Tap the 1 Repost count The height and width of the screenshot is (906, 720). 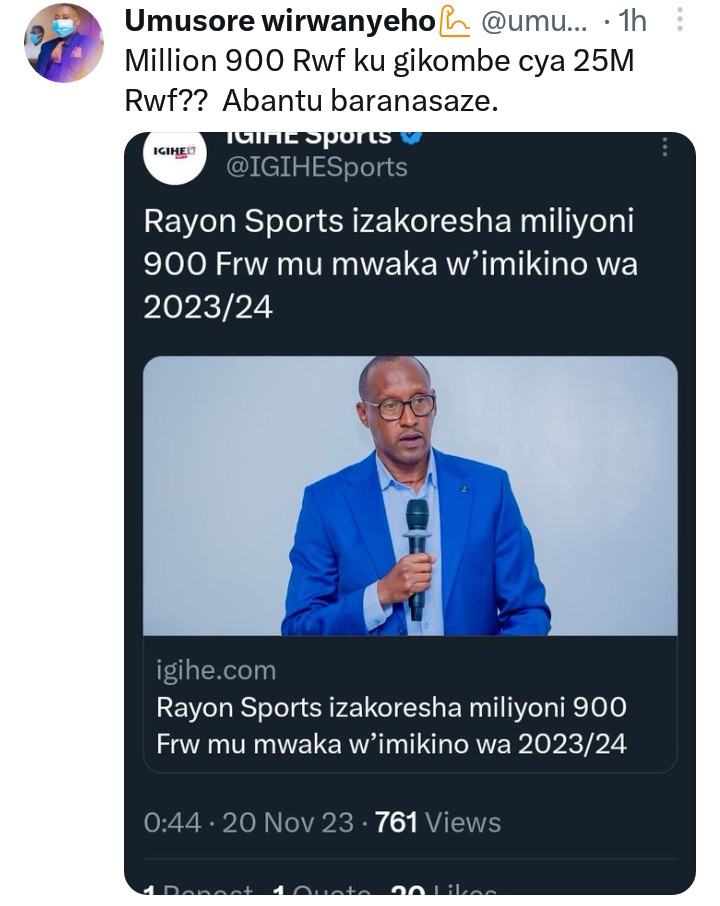(x=198, y=888)
